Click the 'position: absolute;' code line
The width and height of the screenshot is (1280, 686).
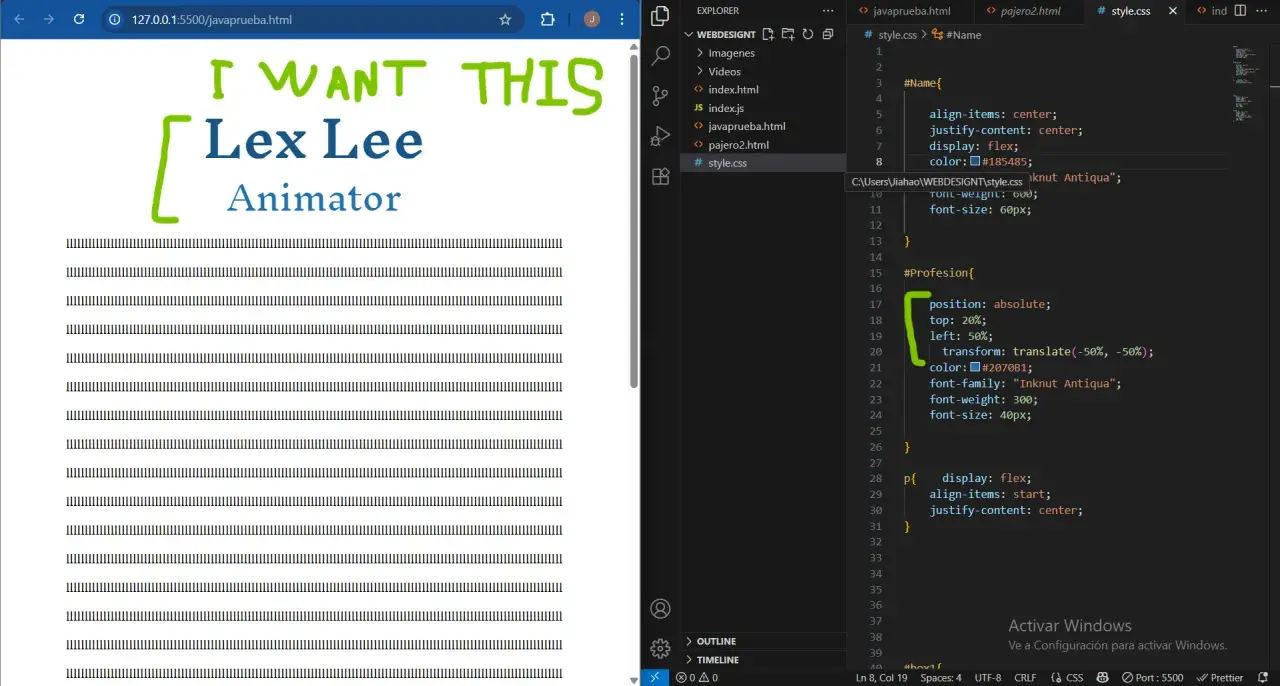[990, 304]
